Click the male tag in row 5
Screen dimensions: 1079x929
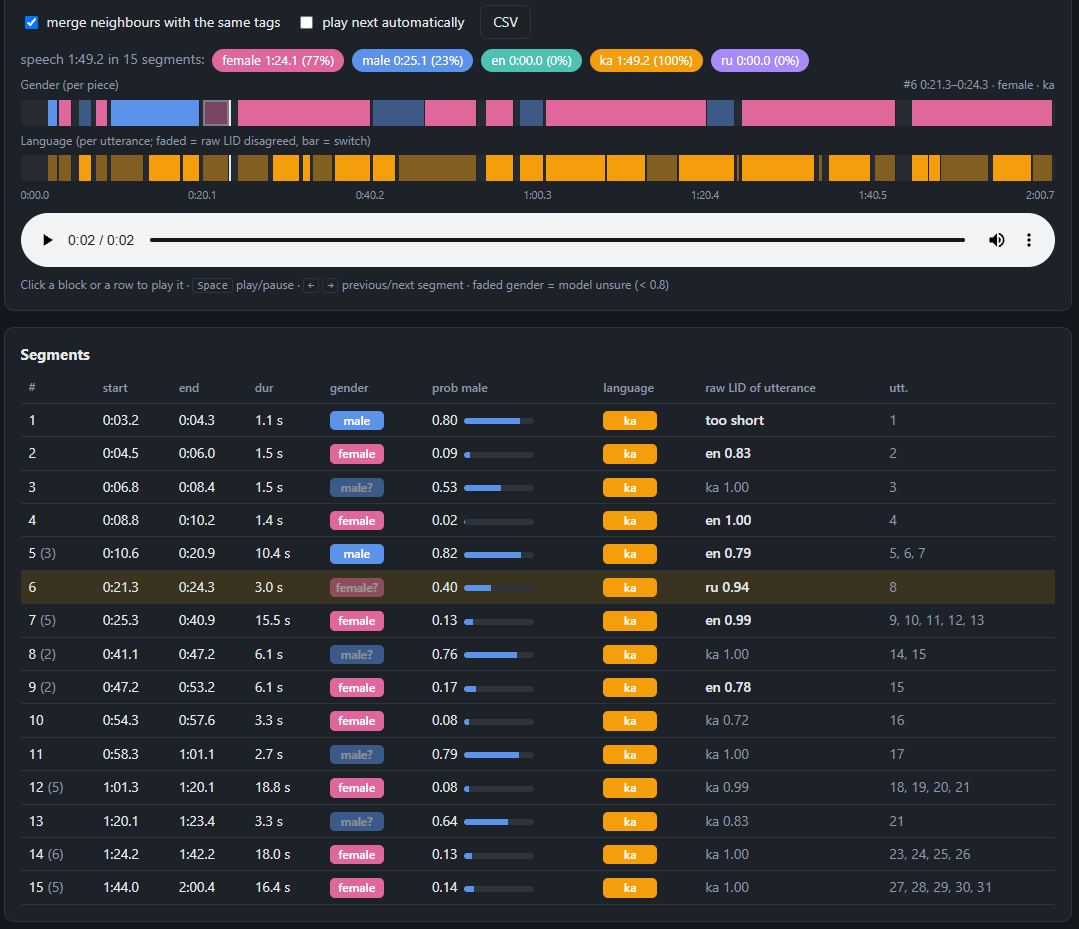tap(356, 553)
